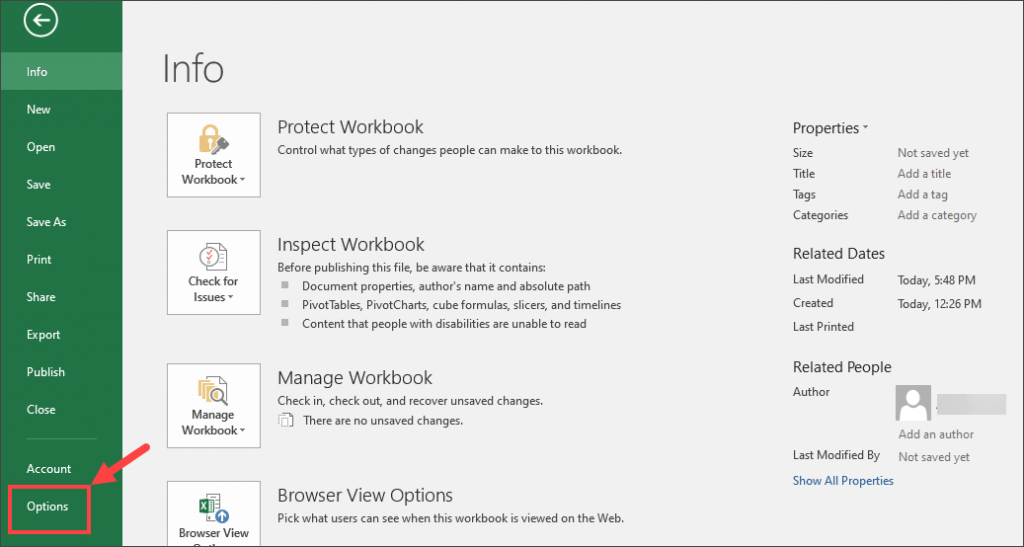The height and width of the screenshot is (547, 1024).
Task: Click Add a tag field
Action: point(922,195)
